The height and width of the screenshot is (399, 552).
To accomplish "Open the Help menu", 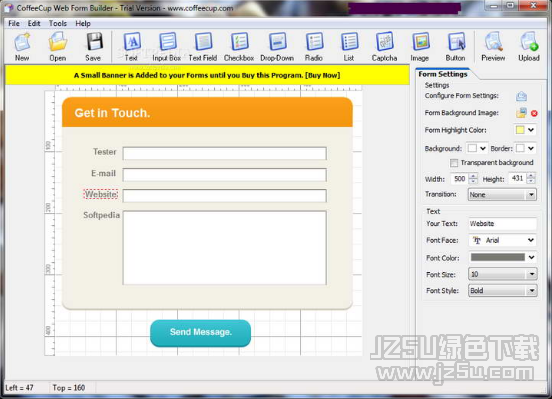I will coord(83,24).
